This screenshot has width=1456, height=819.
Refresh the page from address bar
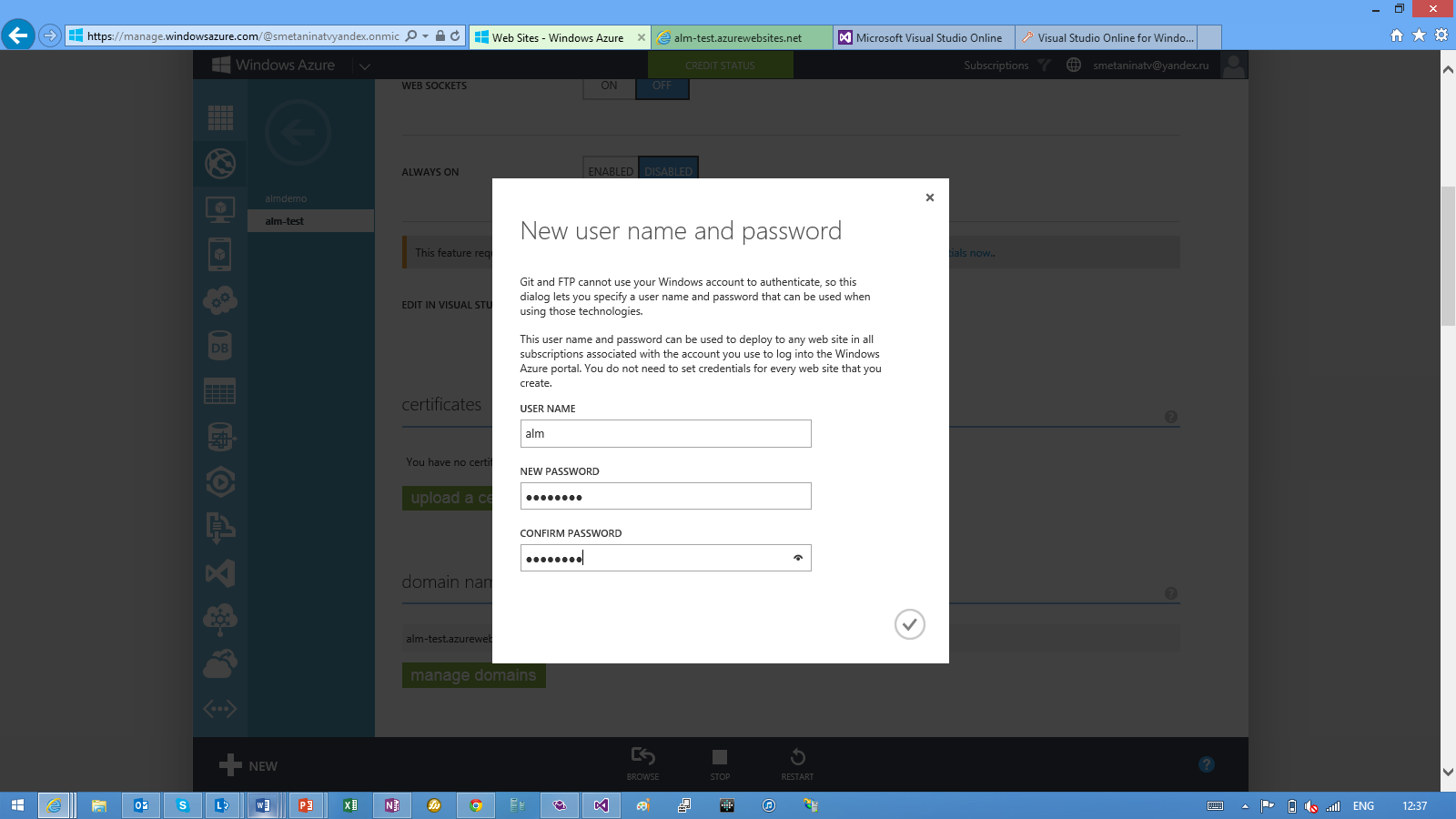tap(455, 36)
